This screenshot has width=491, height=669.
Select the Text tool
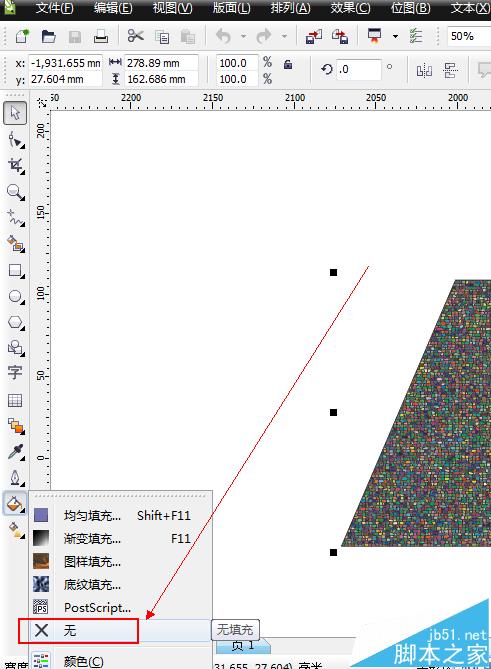coord(15,373)
